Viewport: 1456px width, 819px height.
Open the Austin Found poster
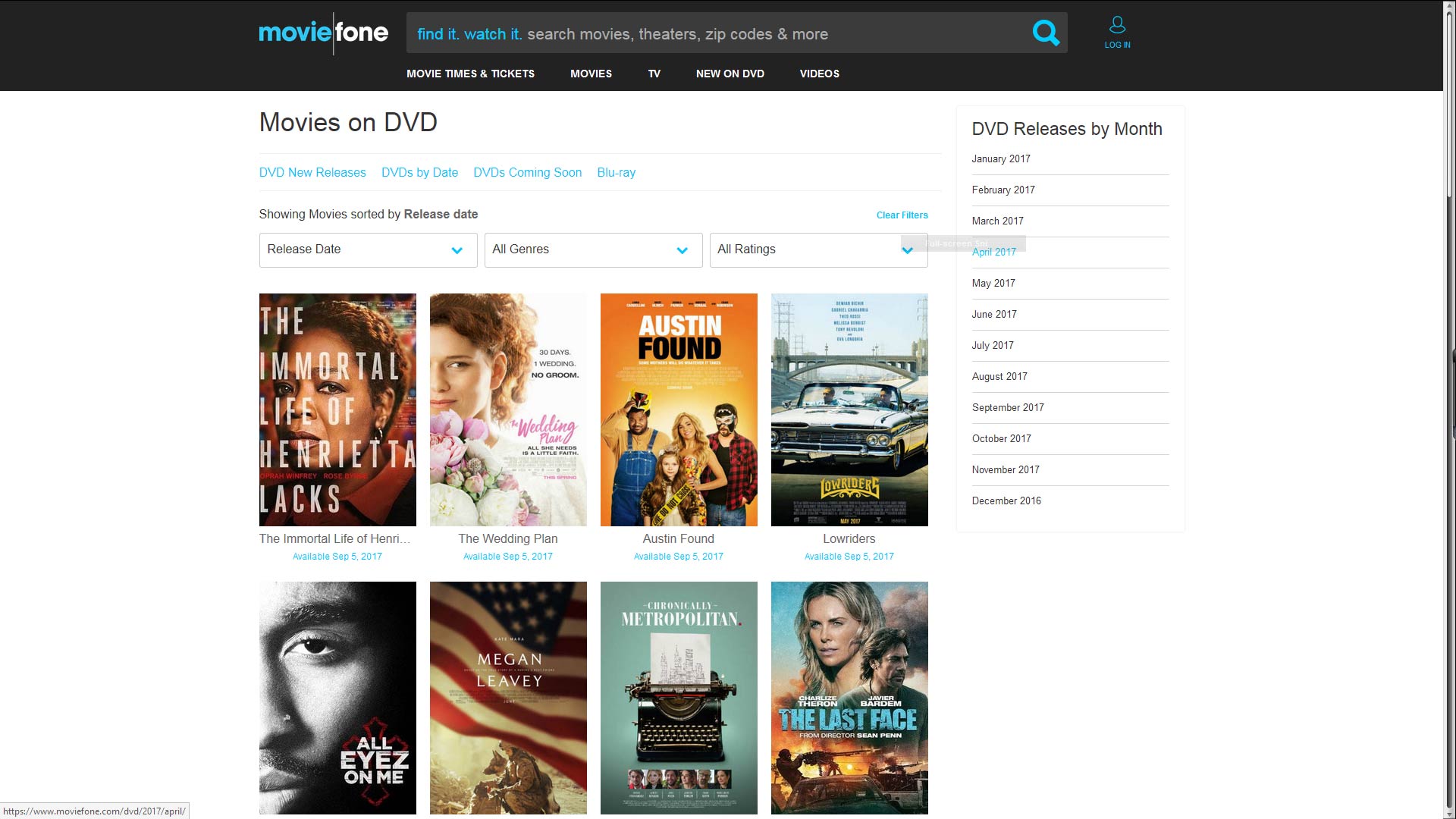[679, 409]
